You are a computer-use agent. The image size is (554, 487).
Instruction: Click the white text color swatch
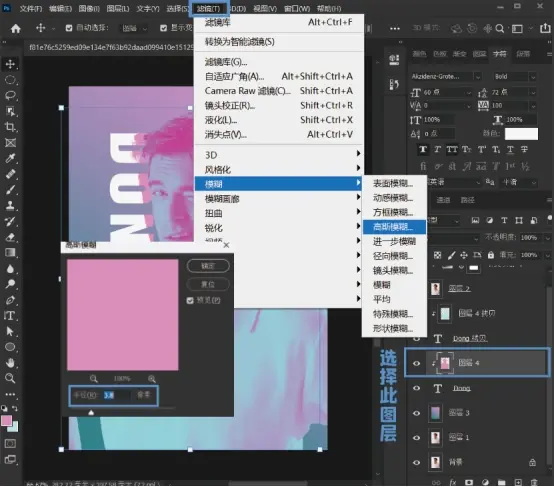pos(521,134)
